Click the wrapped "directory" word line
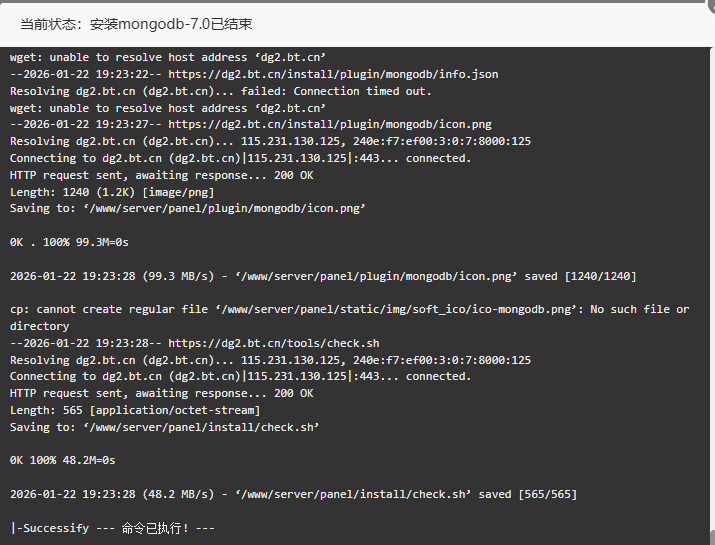 pos(39,326)
